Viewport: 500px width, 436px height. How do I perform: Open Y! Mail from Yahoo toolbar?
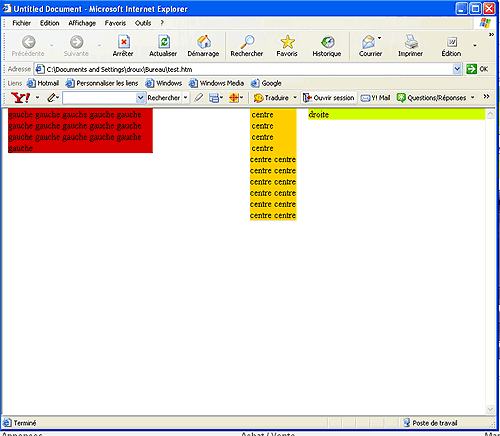click(375, 98)
